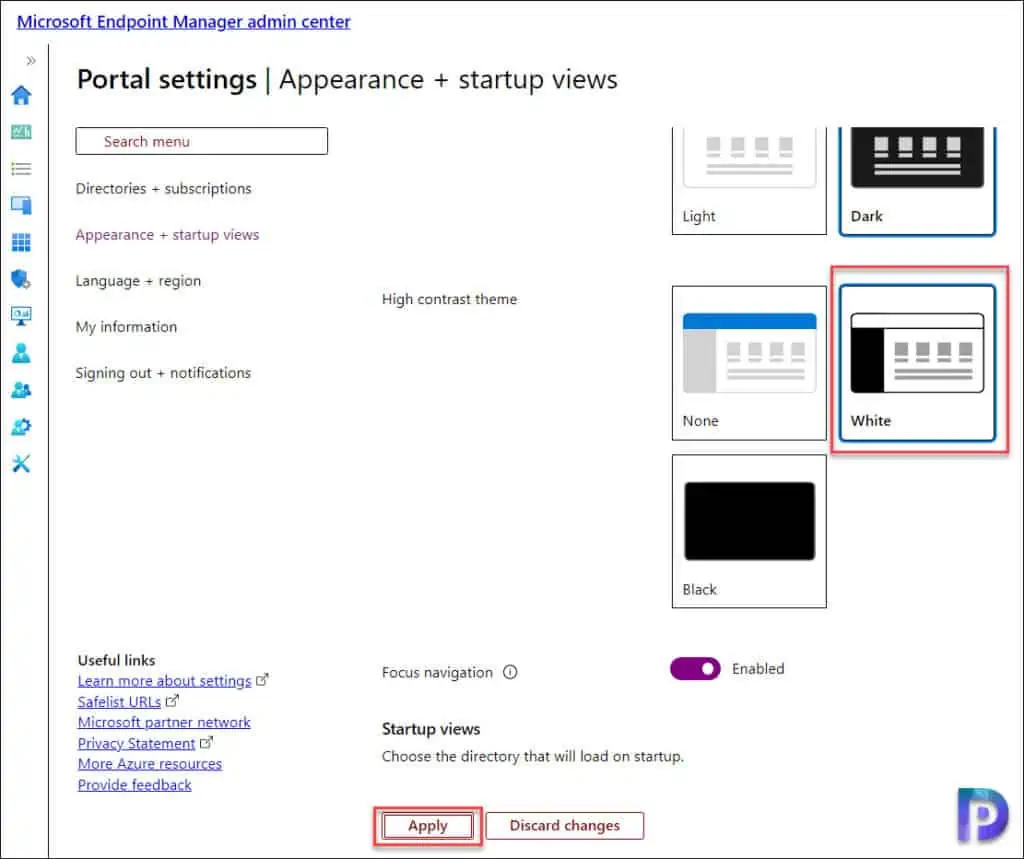Click Focus navigation info icon
Image resolution: width=1024 pixels, height=859 pixels.
point(510,672)
